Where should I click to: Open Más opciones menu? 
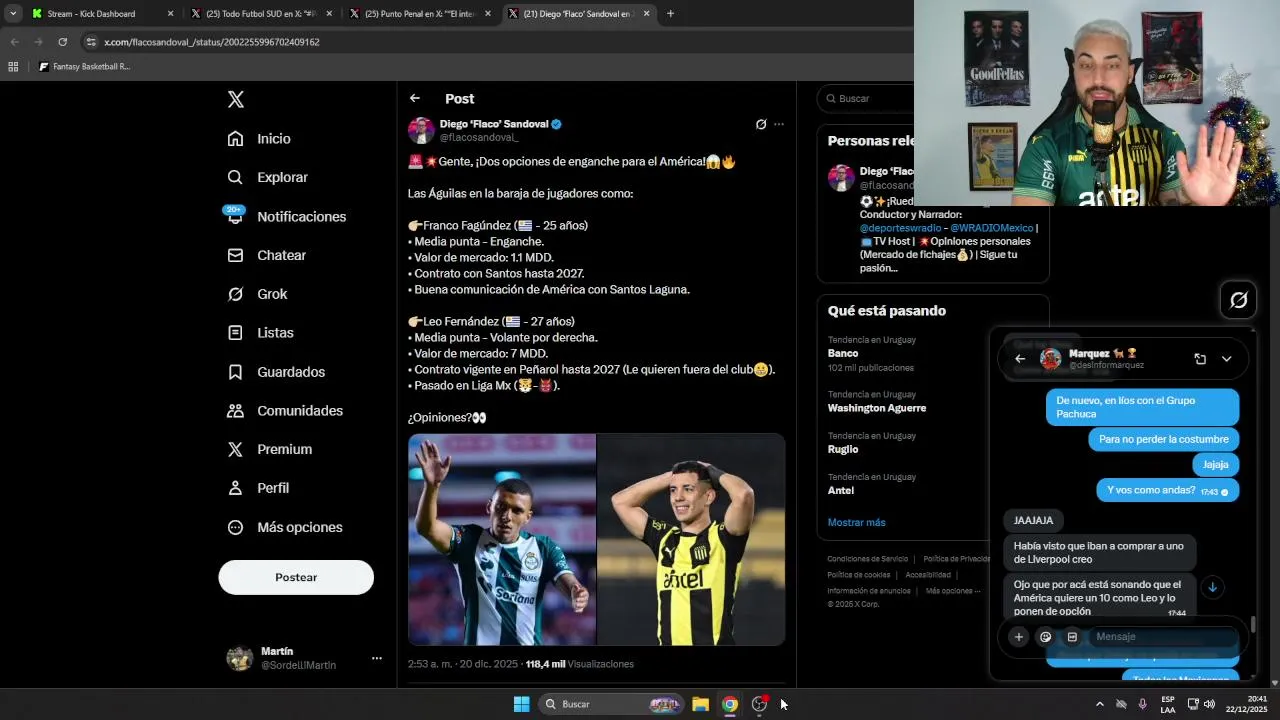pos(285,527)
